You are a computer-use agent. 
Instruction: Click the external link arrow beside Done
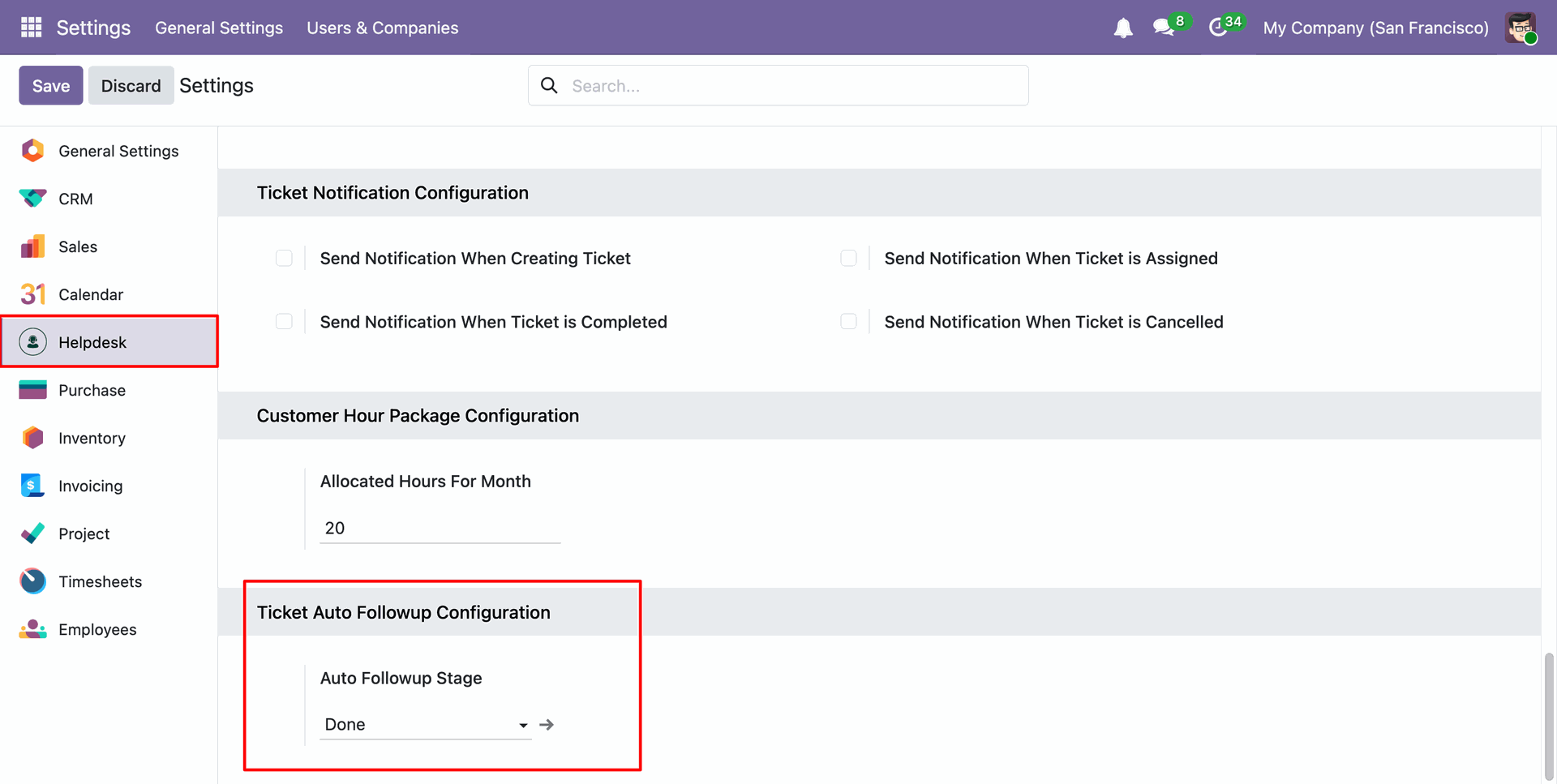pyautogui.click(x=547, y=725)
